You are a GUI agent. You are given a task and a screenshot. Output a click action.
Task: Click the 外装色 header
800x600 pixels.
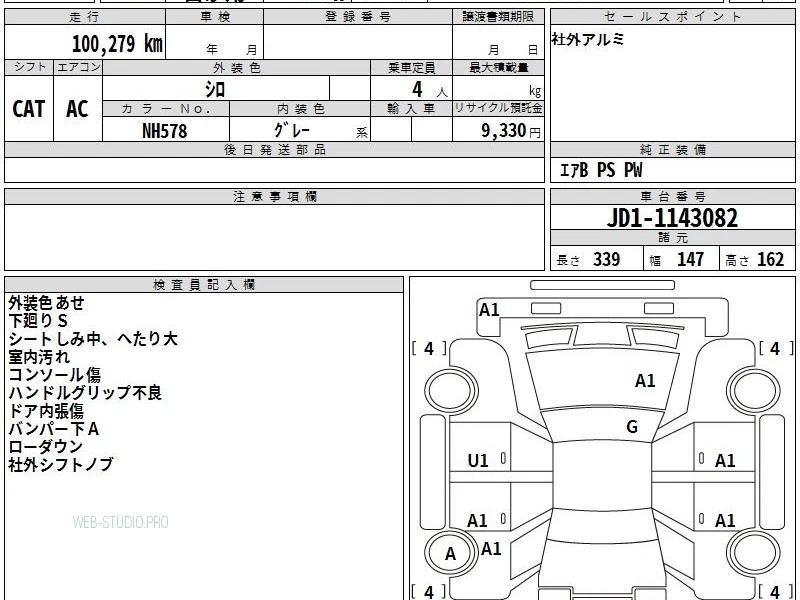237,67
